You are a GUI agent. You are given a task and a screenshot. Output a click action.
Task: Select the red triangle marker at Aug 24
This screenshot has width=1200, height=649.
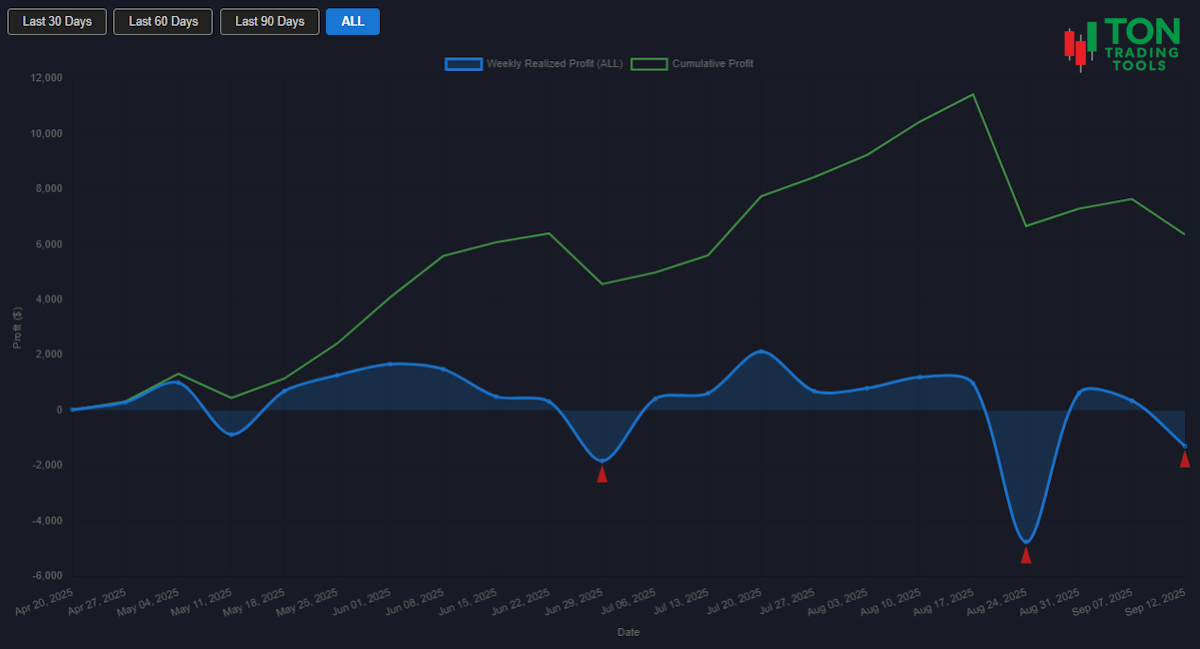click(1025, 555)
